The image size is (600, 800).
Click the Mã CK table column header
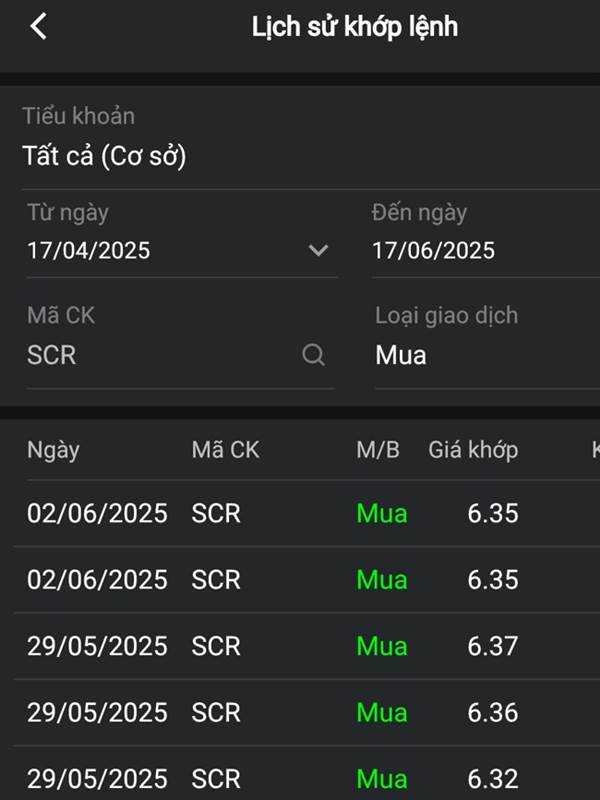click(x=226, y=449)
